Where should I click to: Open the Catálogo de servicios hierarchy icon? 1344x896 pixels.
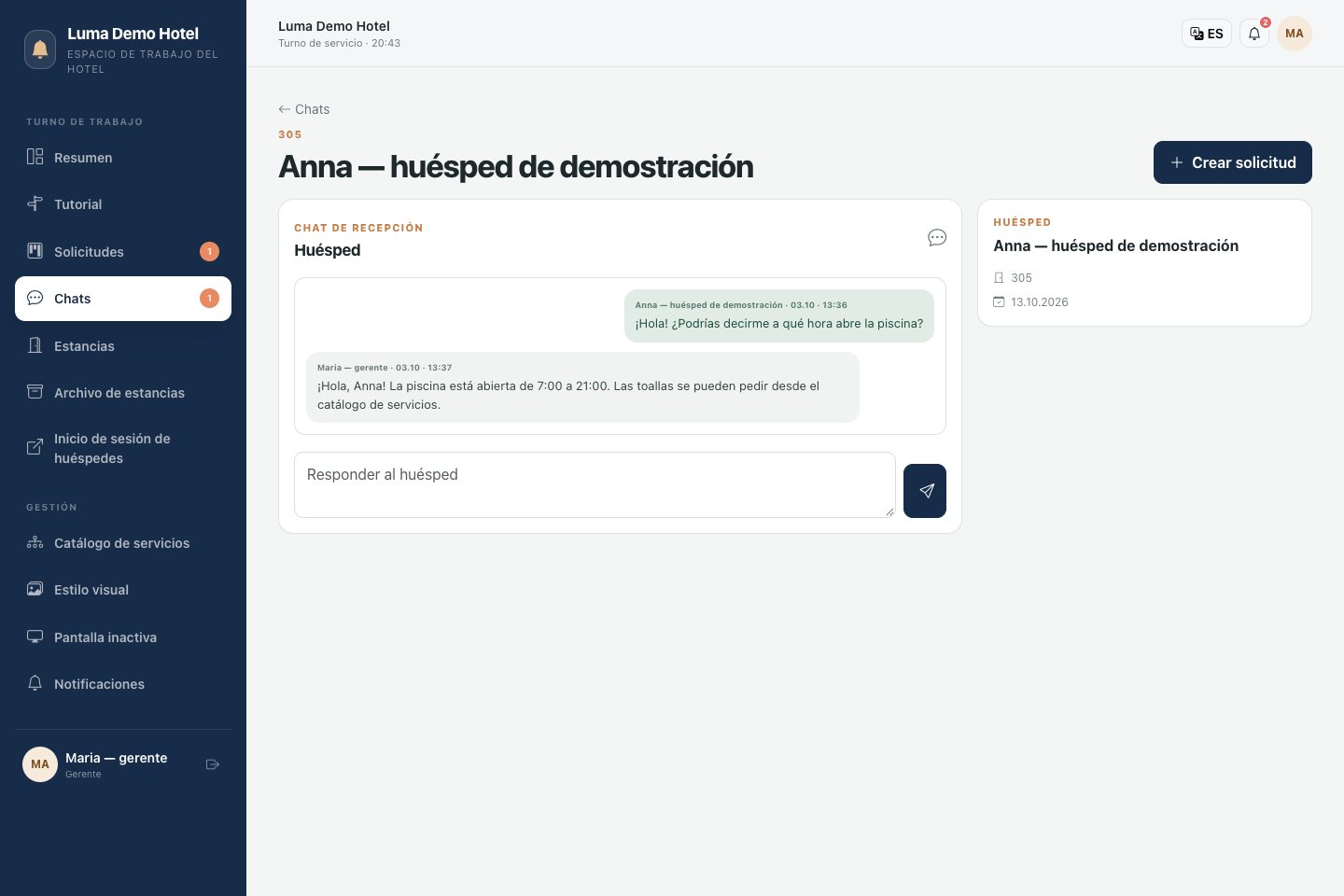[x=35, y=542]
